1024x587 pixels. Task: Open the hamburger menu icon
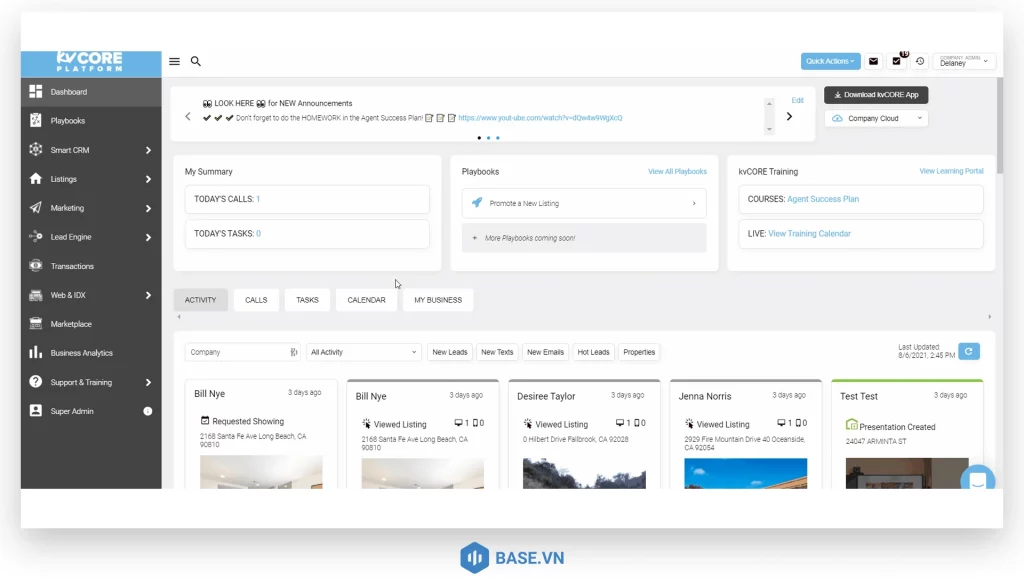point(174,61)
